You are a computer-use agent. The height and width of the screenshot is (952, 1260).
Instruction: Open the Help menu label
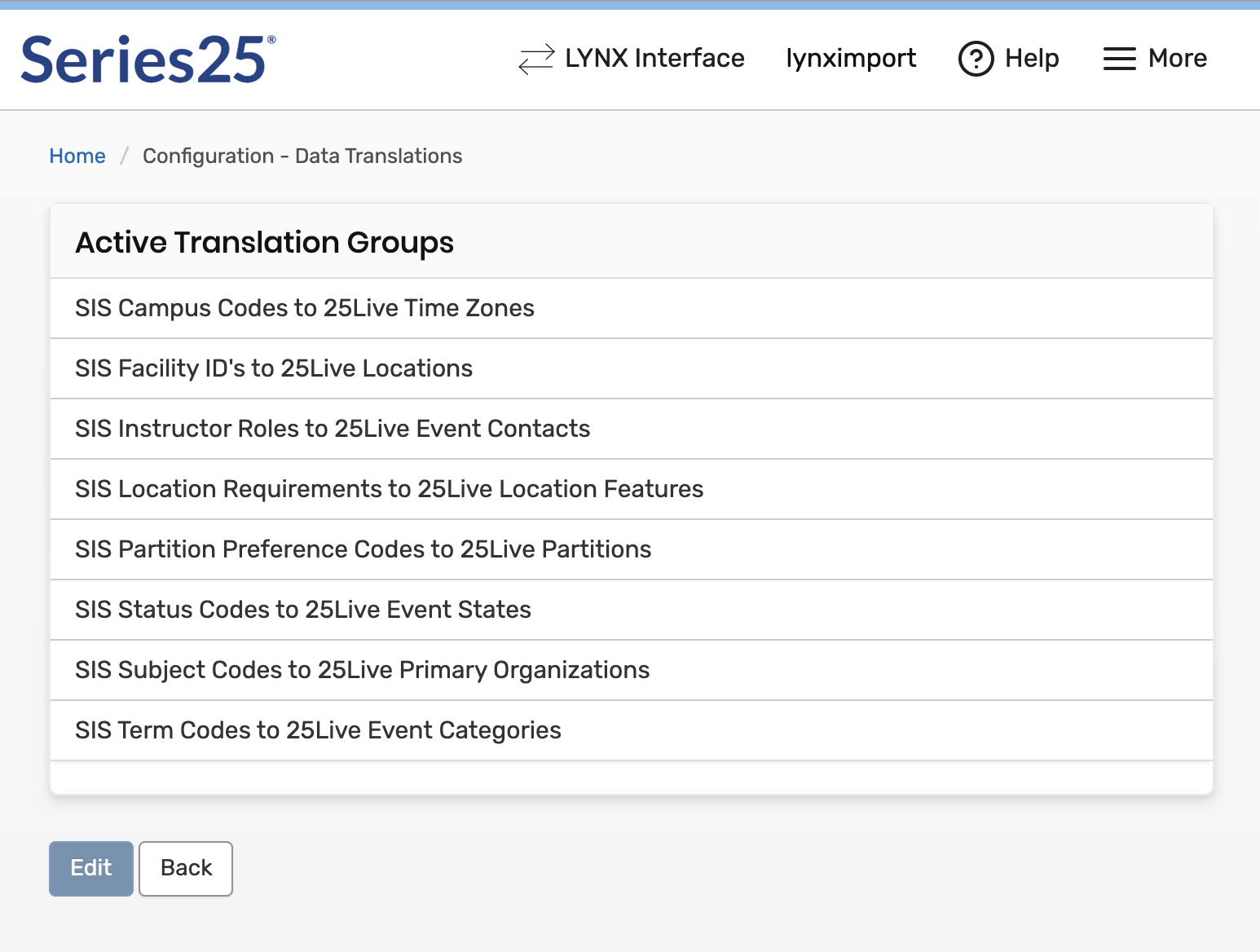tap(1032, 59)
